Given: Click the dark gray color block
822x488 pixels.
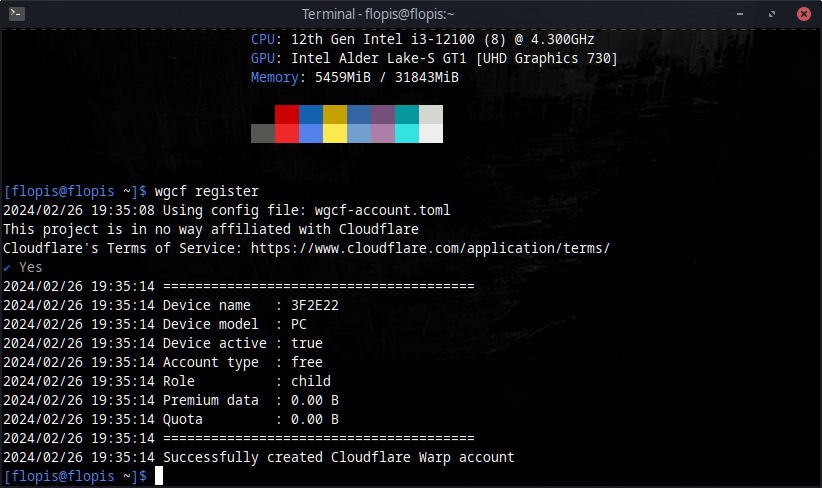Looking at the screenshot, I should tap(263, 134).
